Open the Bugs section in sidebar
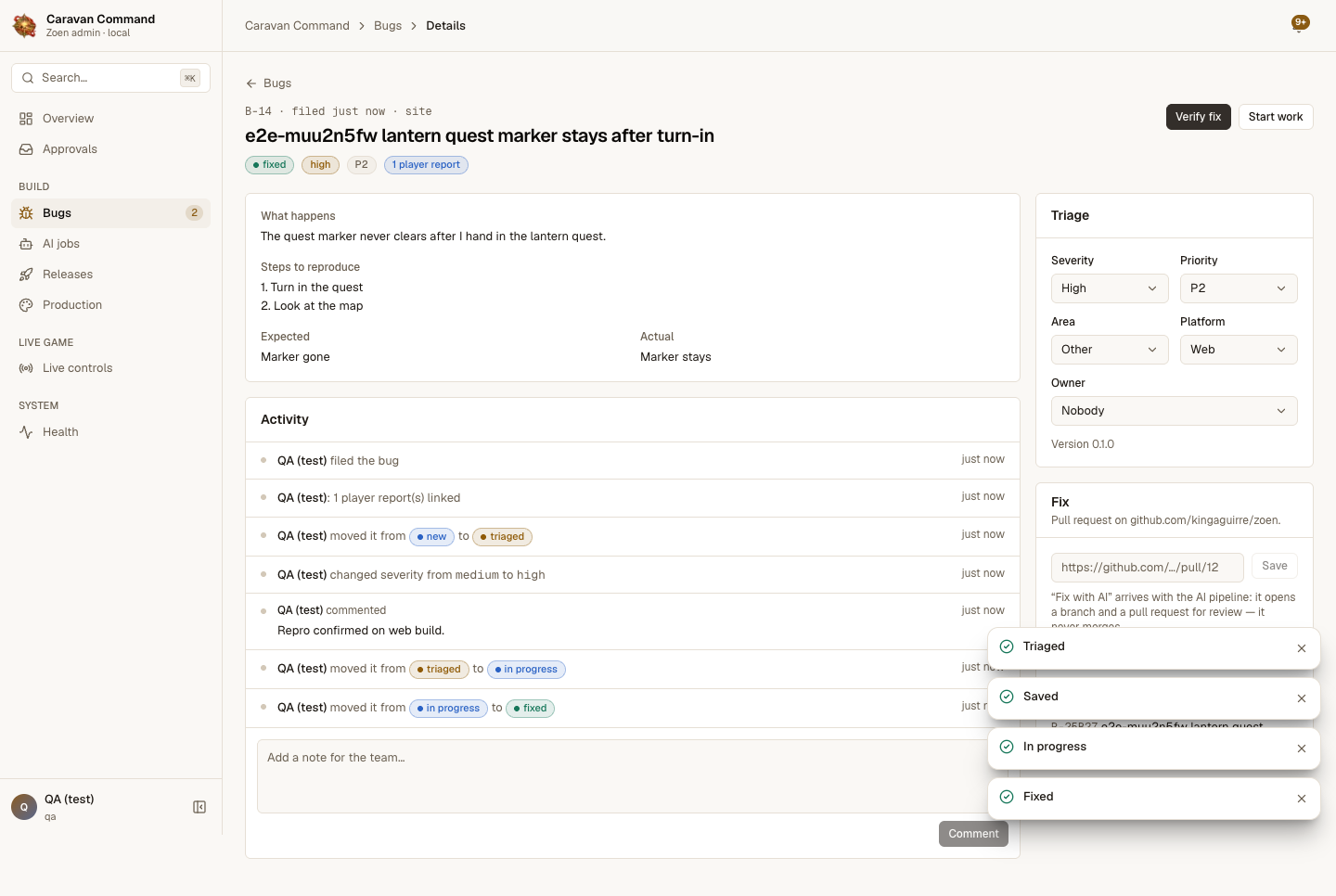This screenshot has height=896, width=1336. coord(111,213)
